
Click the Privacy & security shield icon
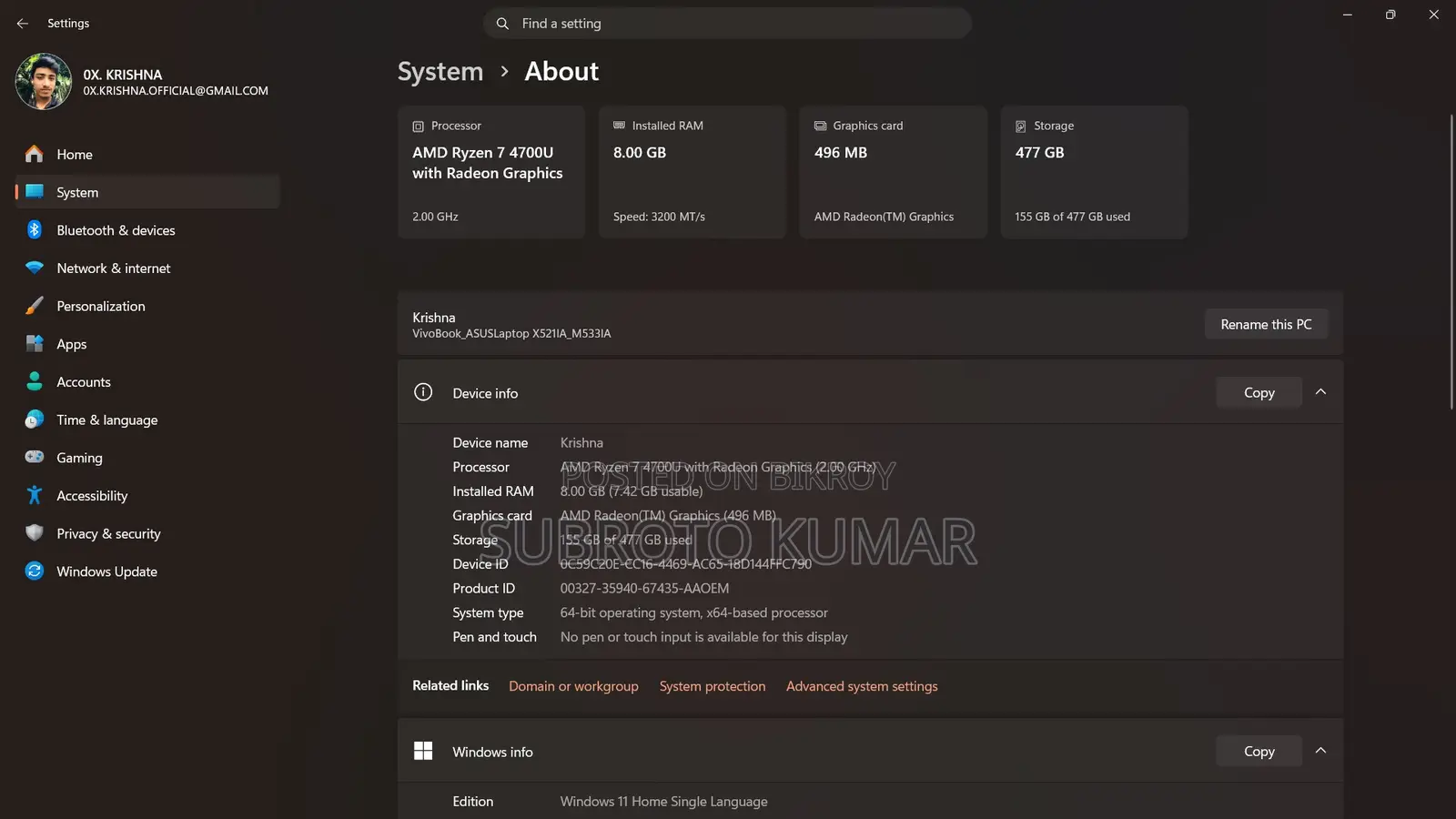[x=34, y=533]
